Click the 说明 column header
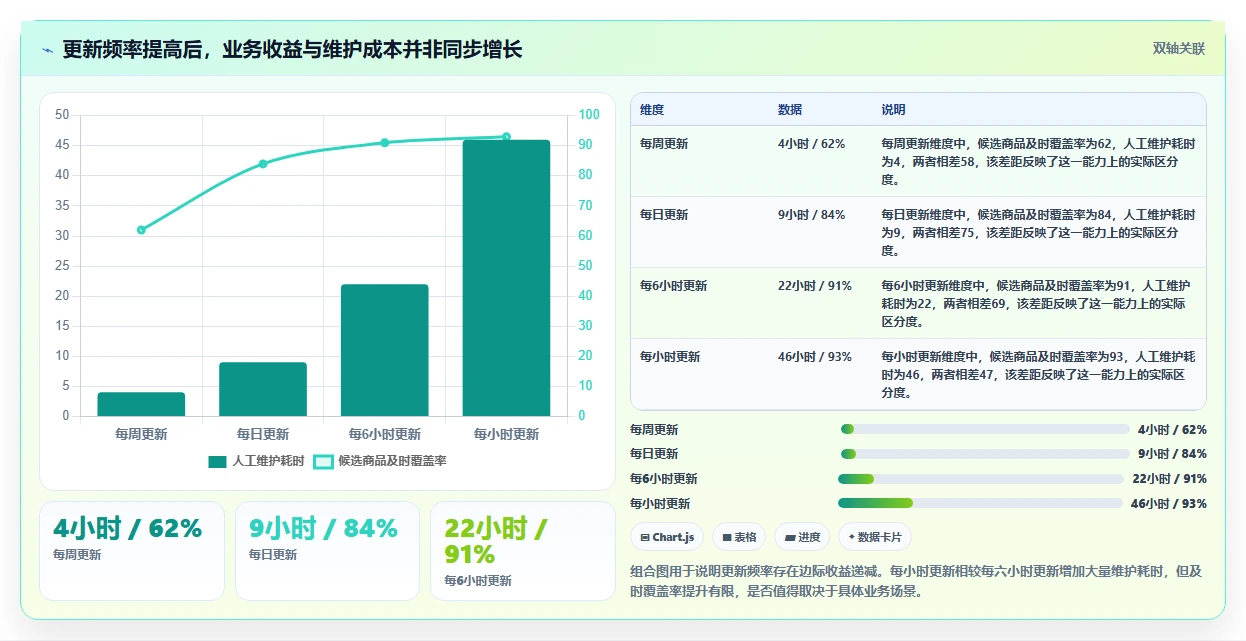This screenshot has width=1246, height=641. [x=893, y=110]
